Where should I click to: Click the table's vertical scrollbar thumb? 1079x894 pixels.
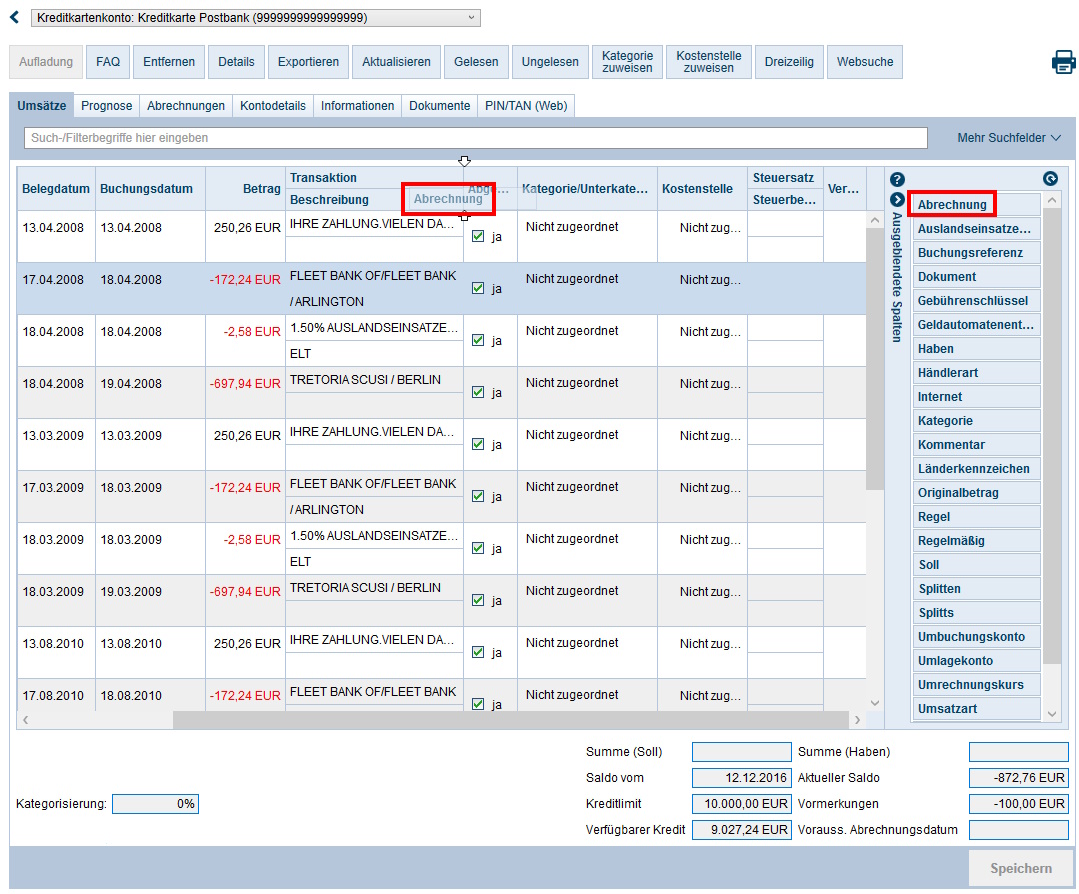click(875, 359)
